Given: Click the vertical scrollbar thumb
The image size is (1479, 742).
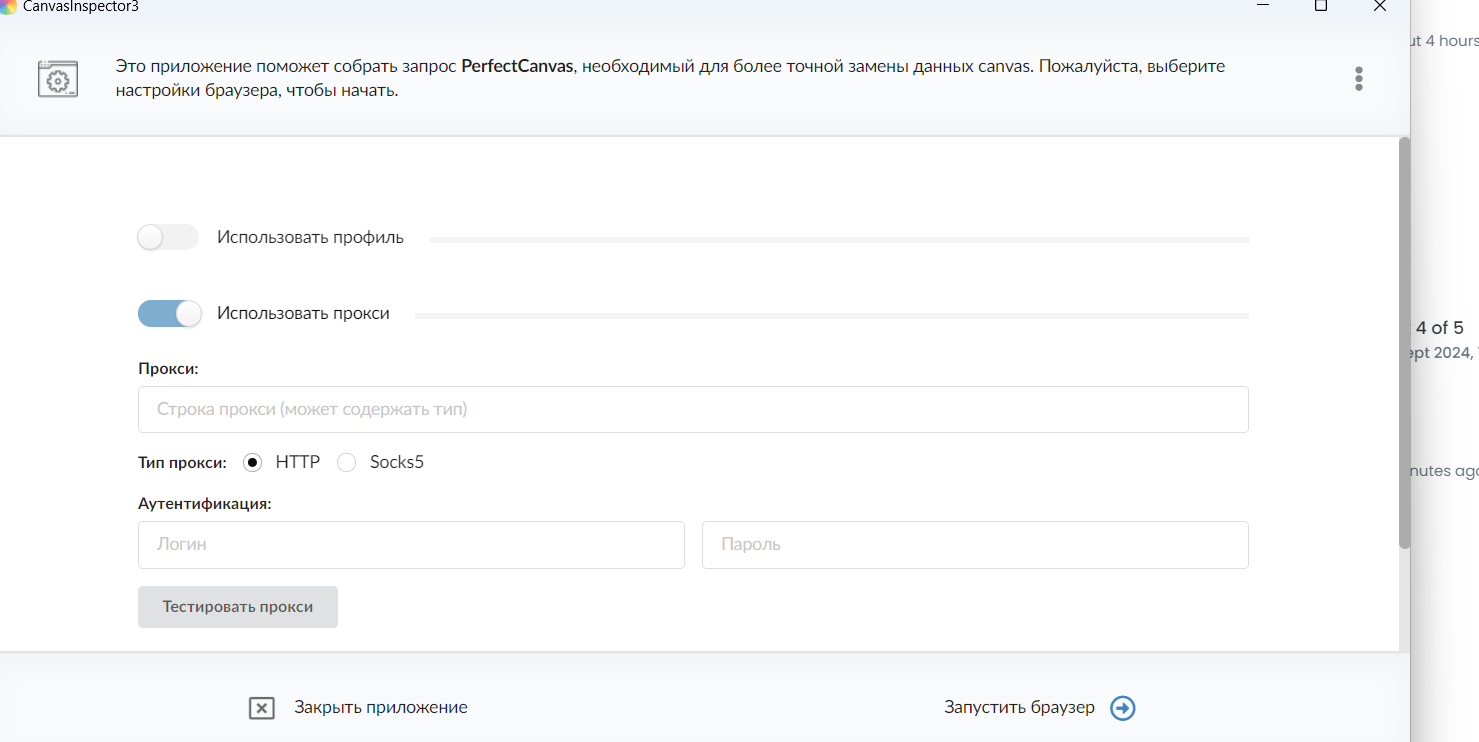Looking at the screenshot, I should tap(1404, 342).
